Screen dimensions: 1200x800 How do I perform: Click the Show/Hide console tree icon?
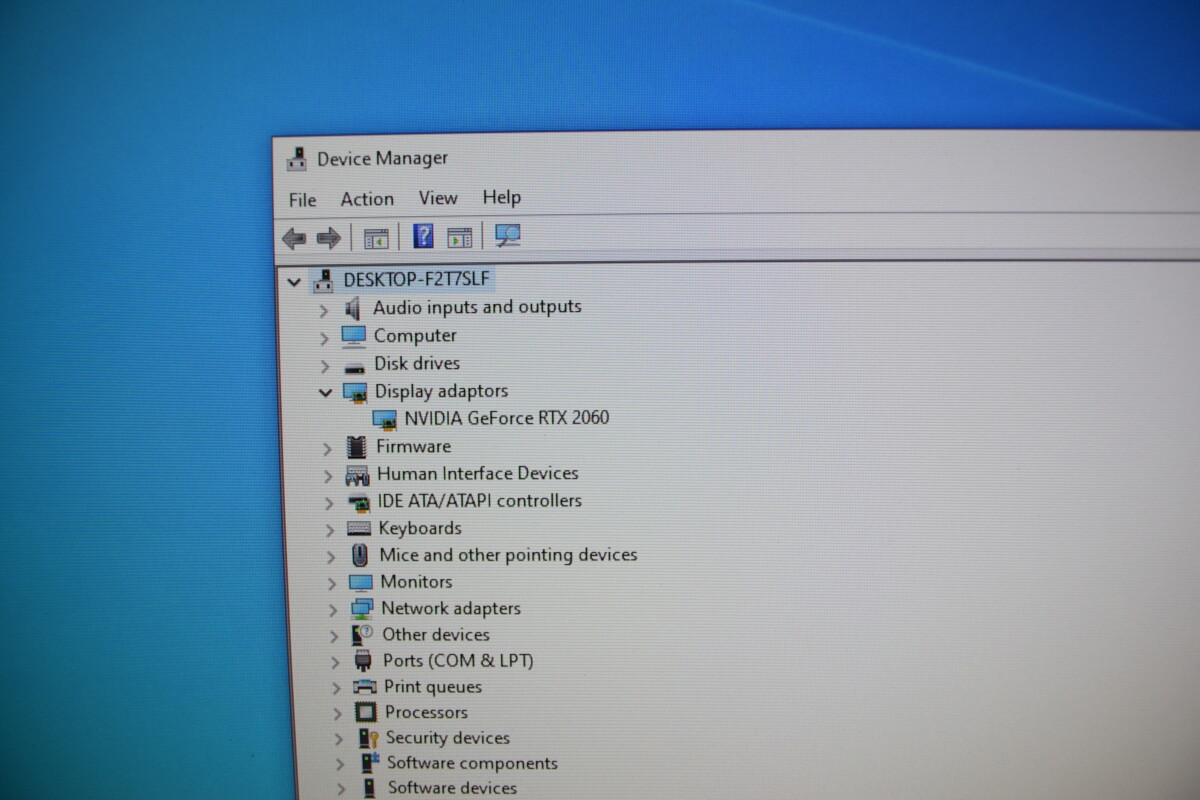click(x=376, y=238)
